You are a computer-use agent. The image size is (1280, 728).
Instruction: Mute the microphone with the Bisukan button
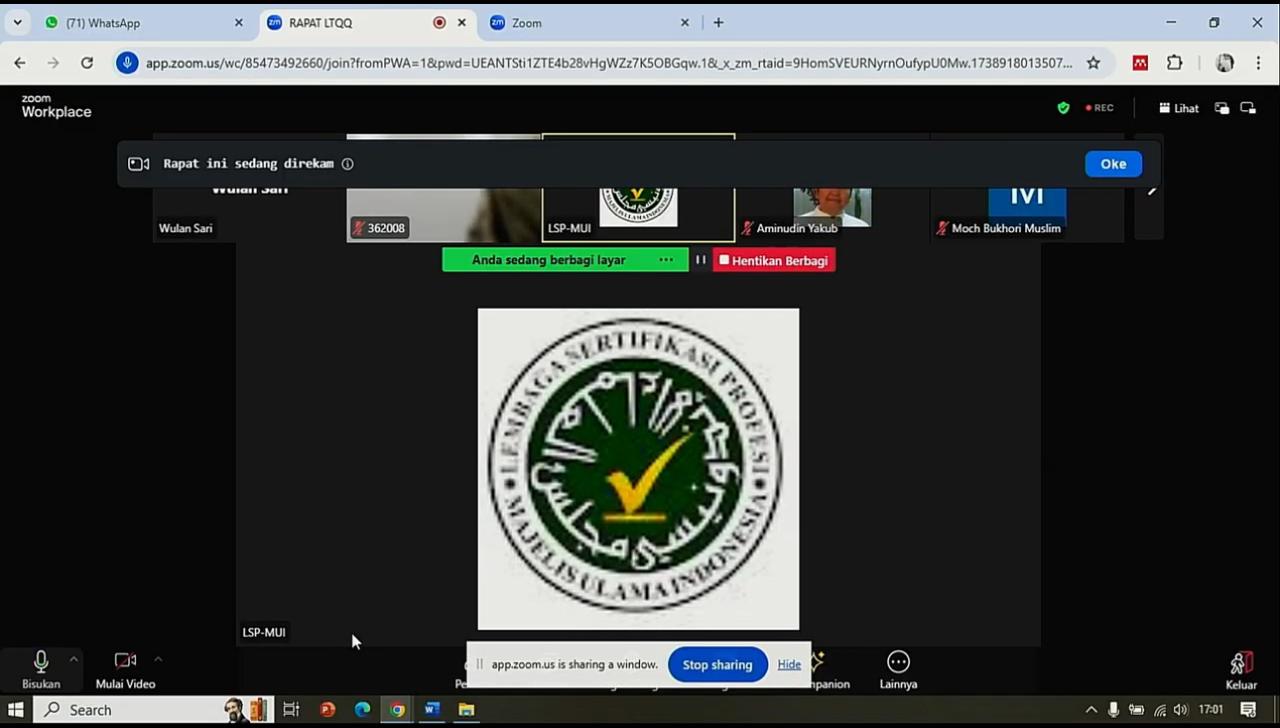pos(41,670)
